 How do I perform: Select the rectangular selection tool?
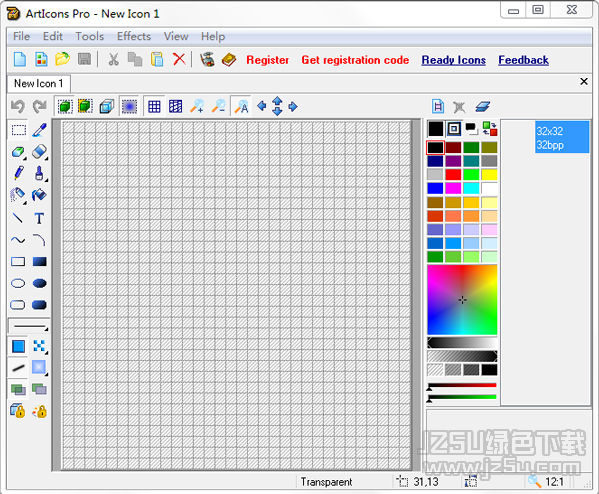click(18, 130)
